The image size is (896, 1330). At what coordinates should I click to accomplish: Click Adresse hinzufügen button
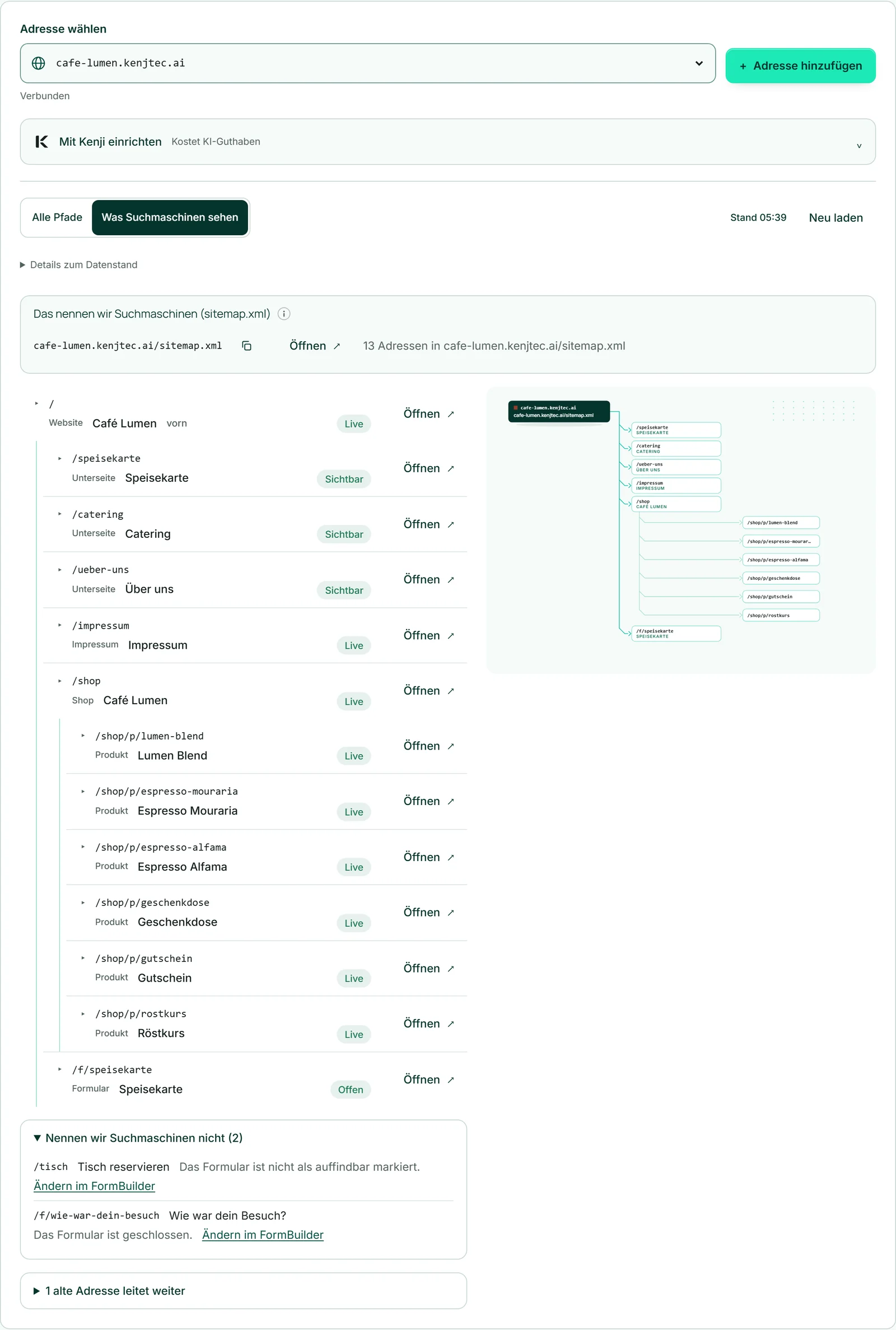coord(800,66)
